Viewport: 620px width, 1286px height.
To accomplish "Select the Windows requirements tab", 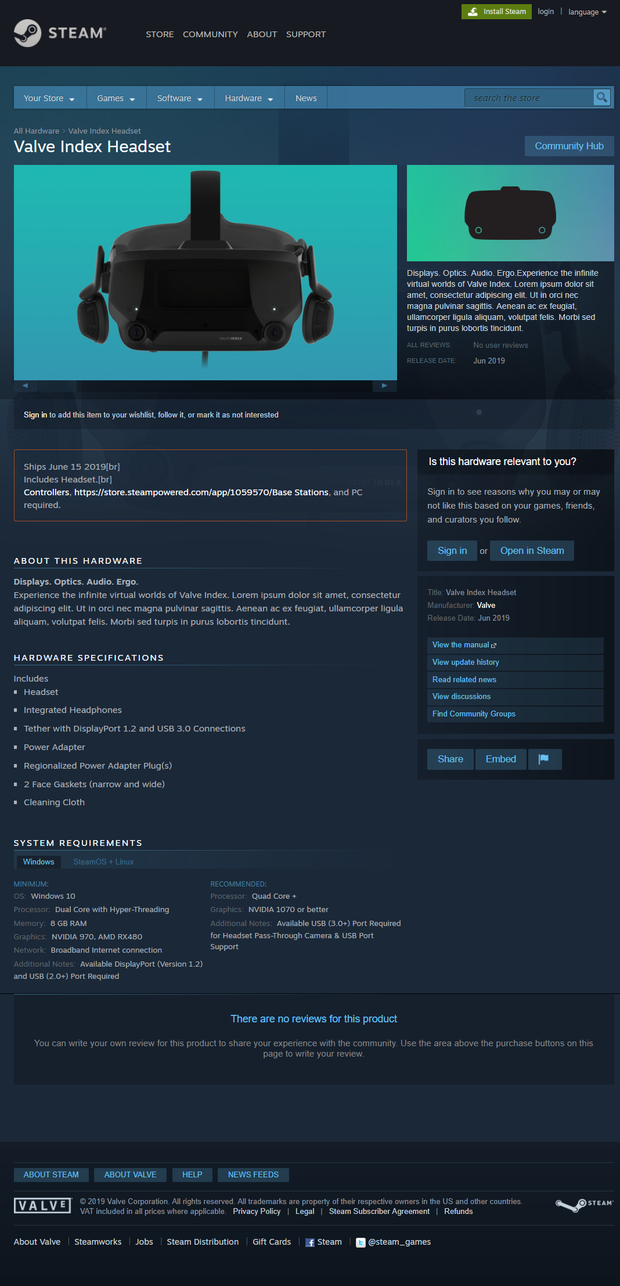I will point(39,861).
